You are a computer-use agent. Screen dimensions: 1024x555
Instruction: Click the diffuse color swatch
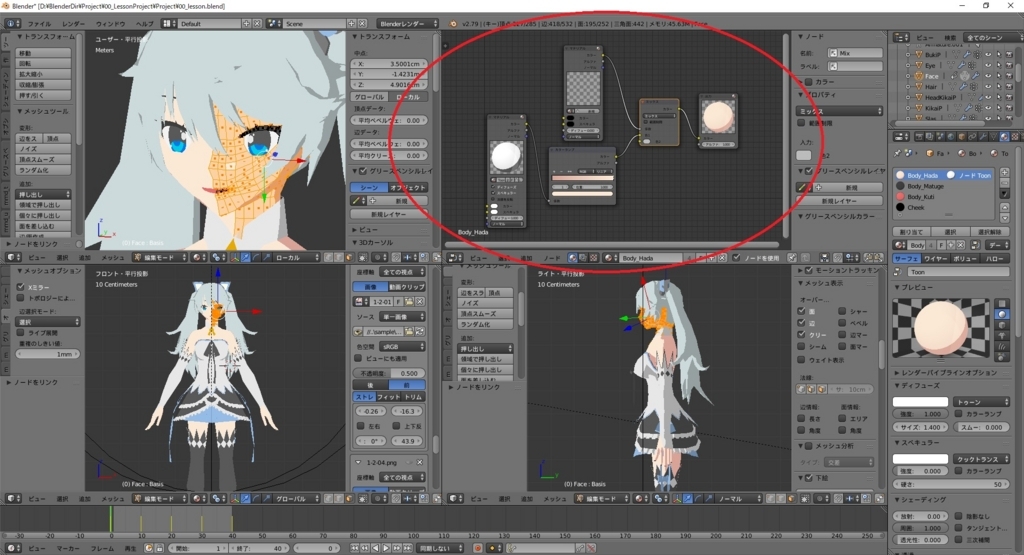(x=920, y=402)
